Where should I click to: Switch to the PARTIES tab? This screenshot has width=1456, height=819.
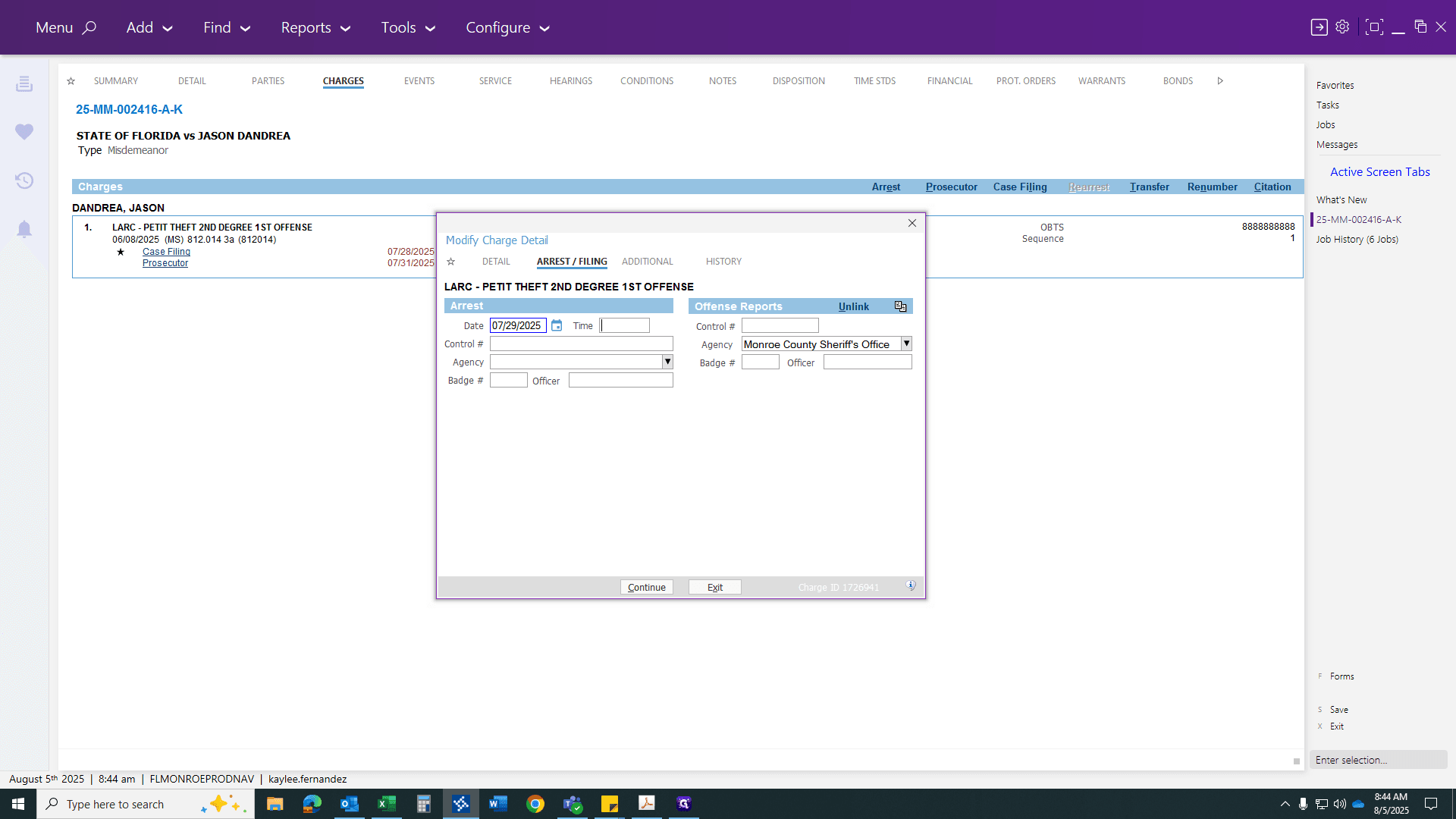pos(268,81)
